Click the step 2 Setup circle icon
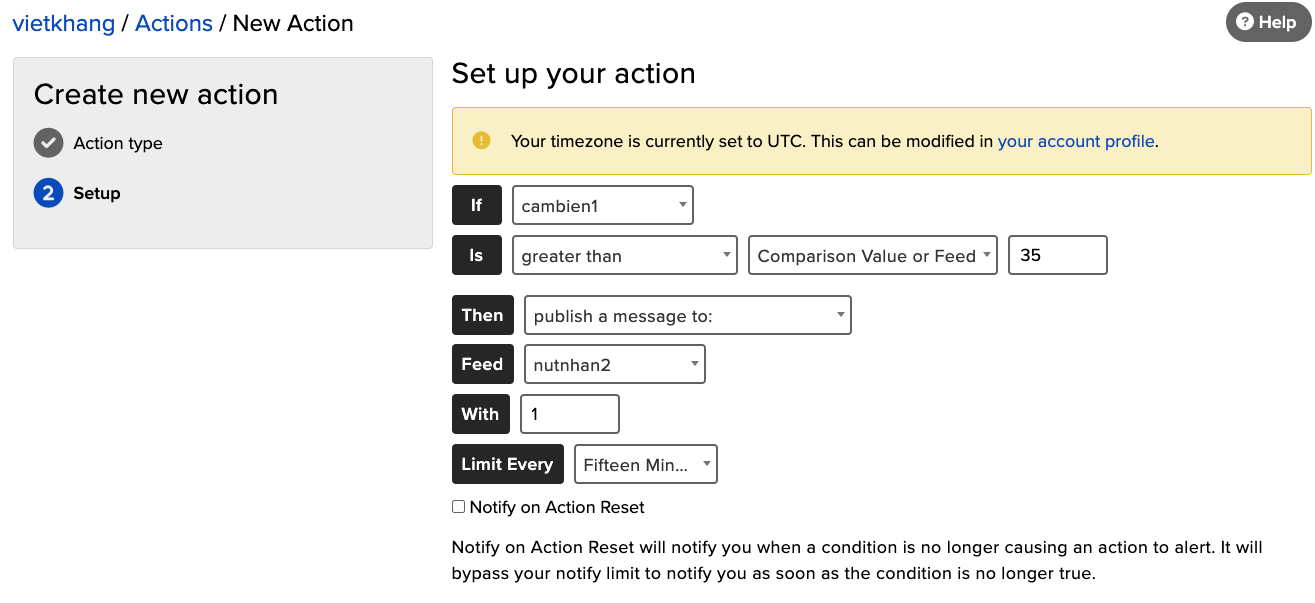Screen dimensions: 1315x603 click(x=48, y=193)
